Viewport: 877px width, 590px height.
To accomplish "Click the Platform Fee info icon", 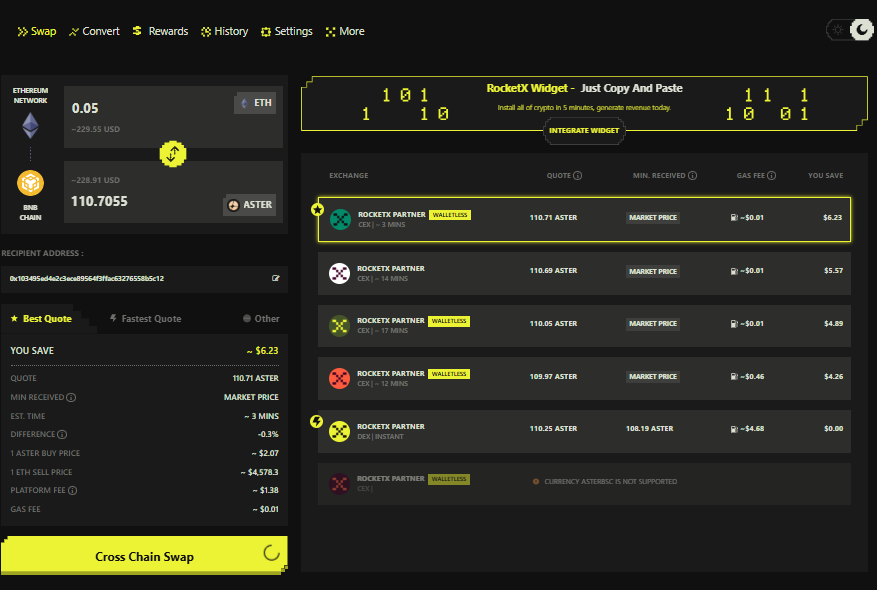I will 71,490.
